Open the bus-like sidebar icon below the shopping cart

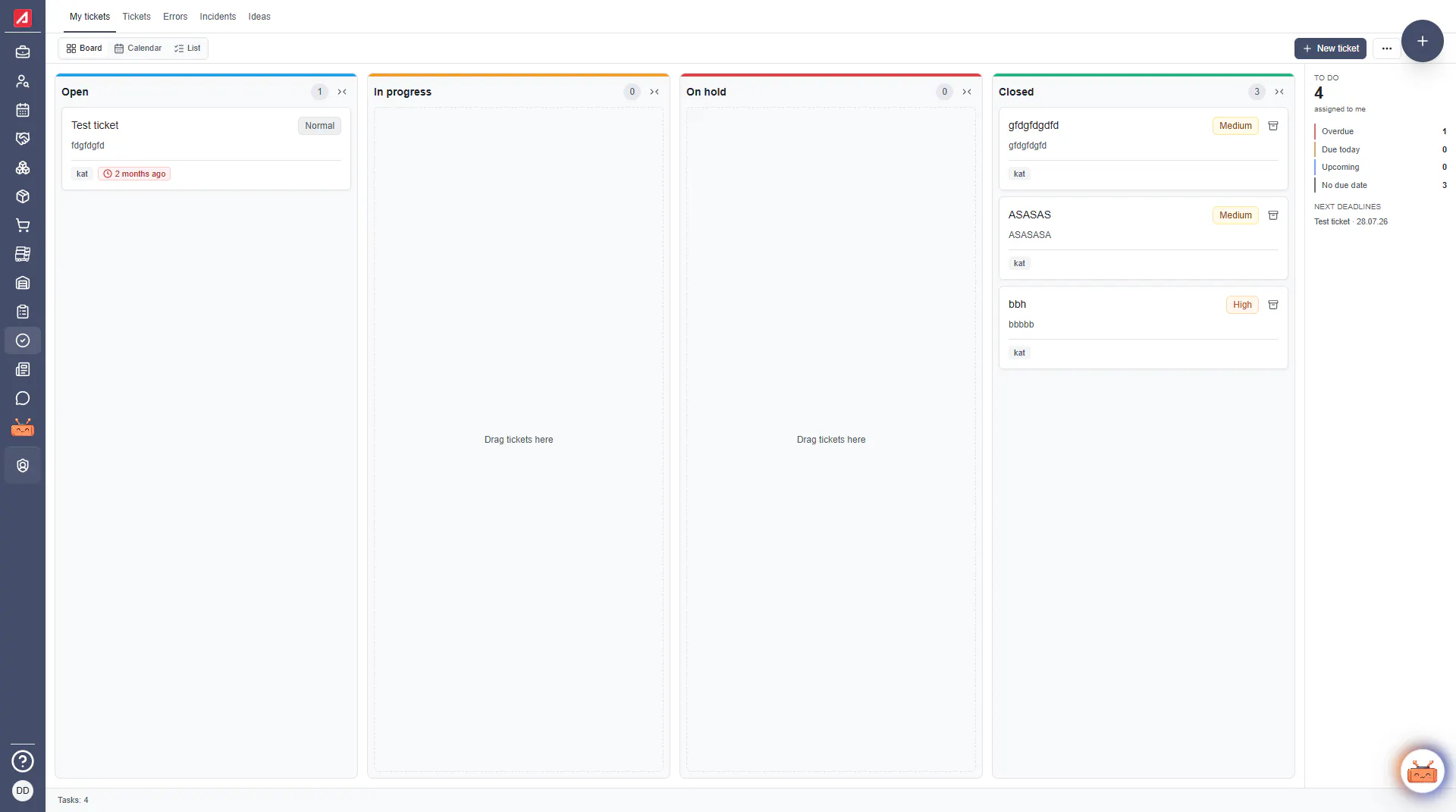pyautogui.click(x=23, y=254)
